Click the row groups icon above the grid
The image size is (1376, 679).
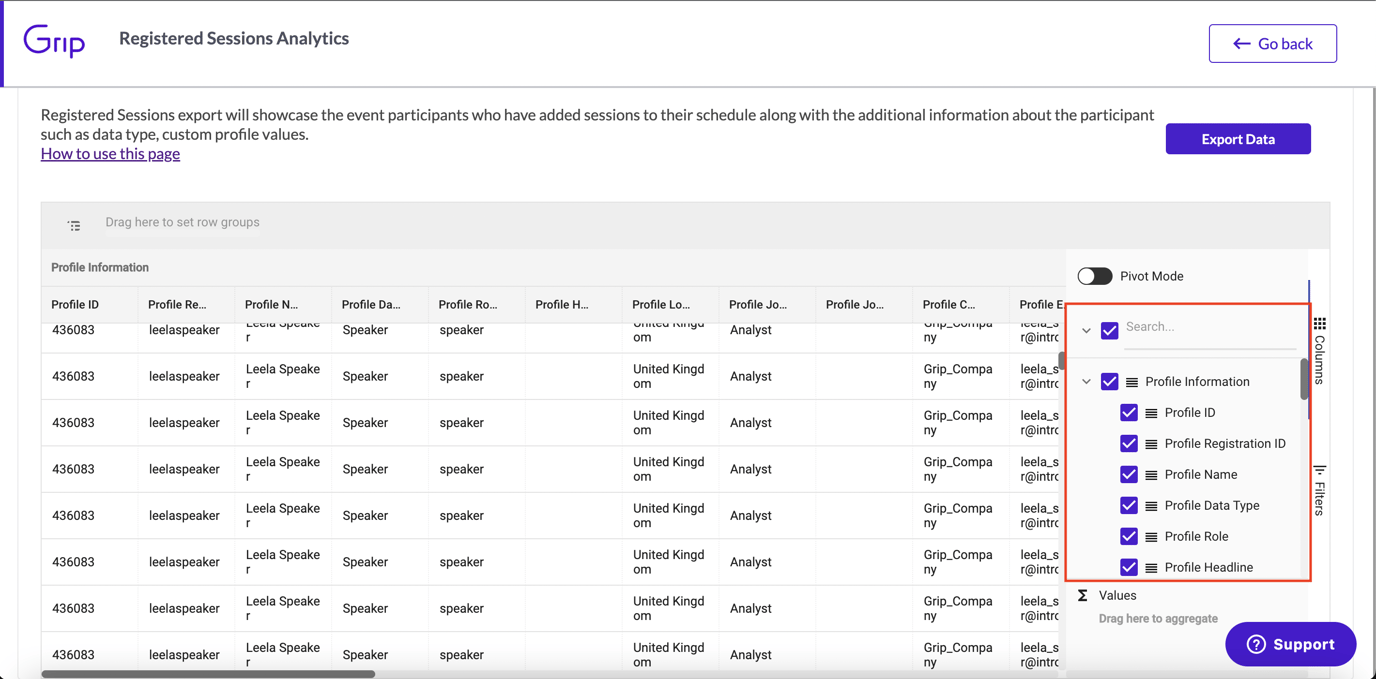pyautogui.click(x=73, y=225)
